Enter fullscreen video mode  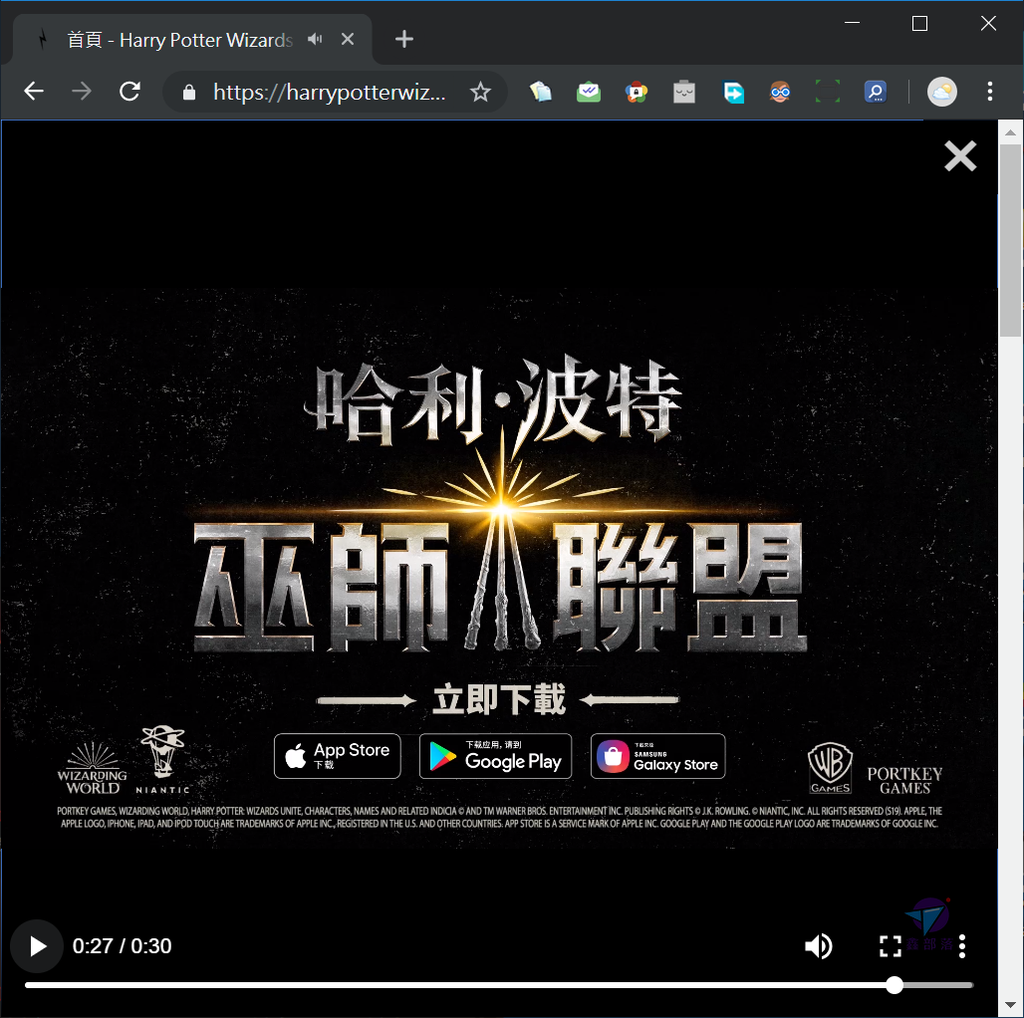[x=890, y=946]
